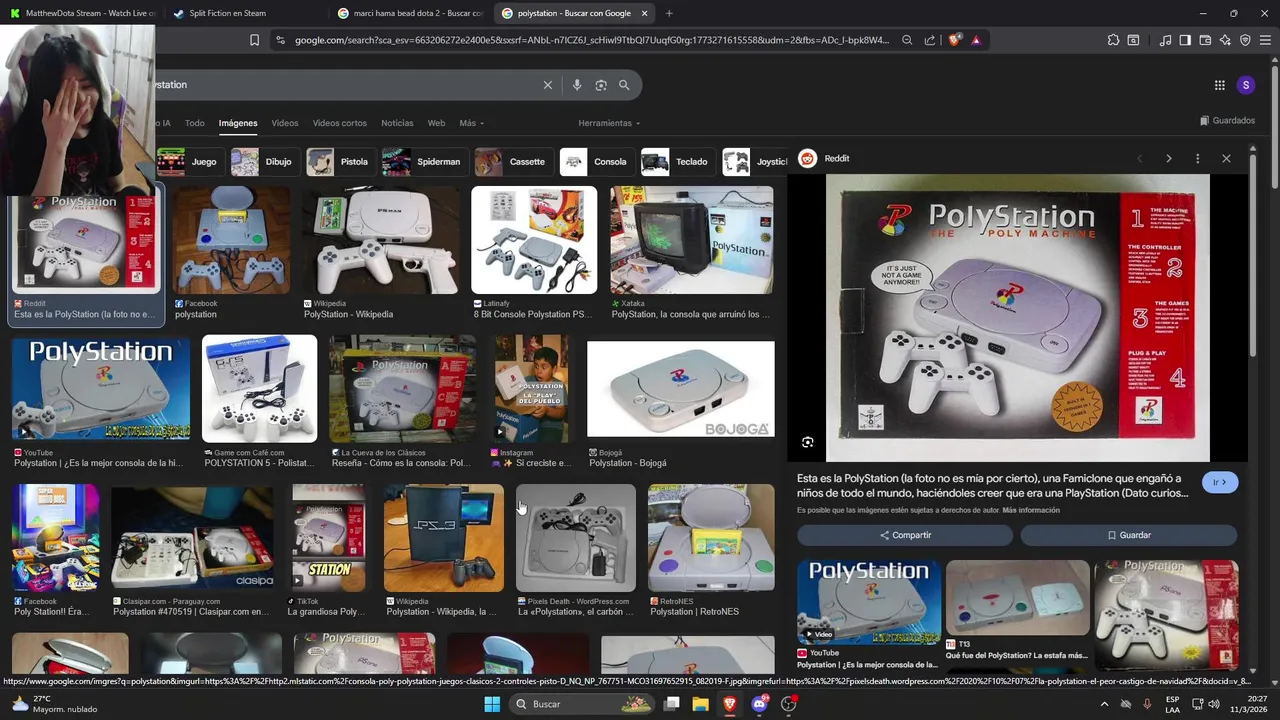Open Google Lens image search icon

(x=601, y=85)
